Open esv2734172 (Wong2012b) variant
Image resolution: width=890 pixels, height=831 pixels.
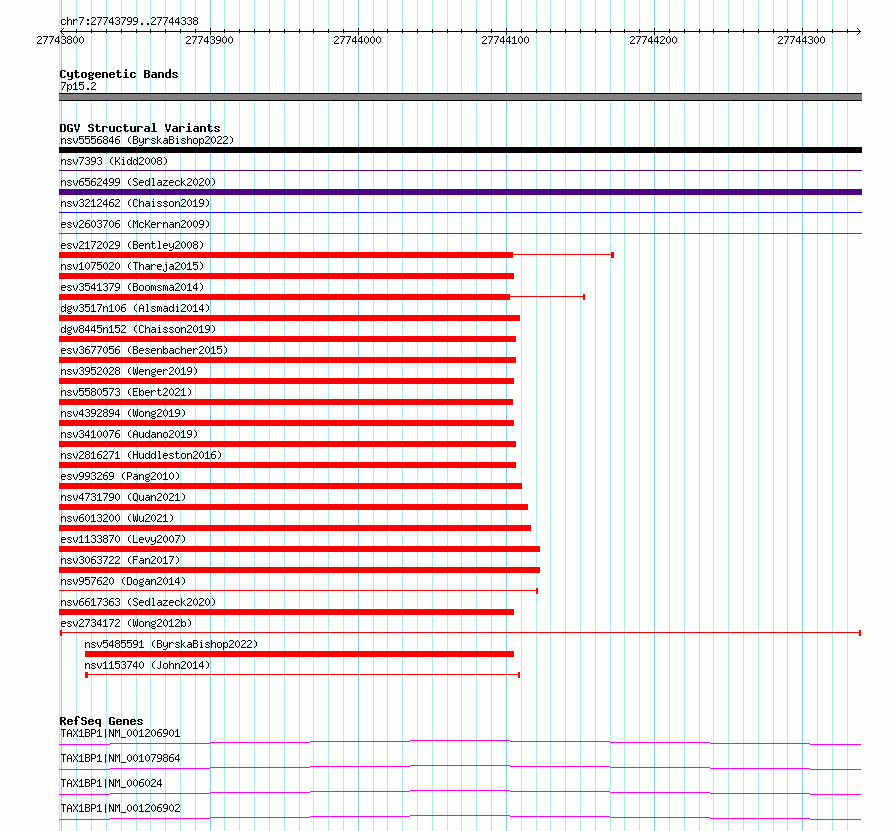pos(126,623)
